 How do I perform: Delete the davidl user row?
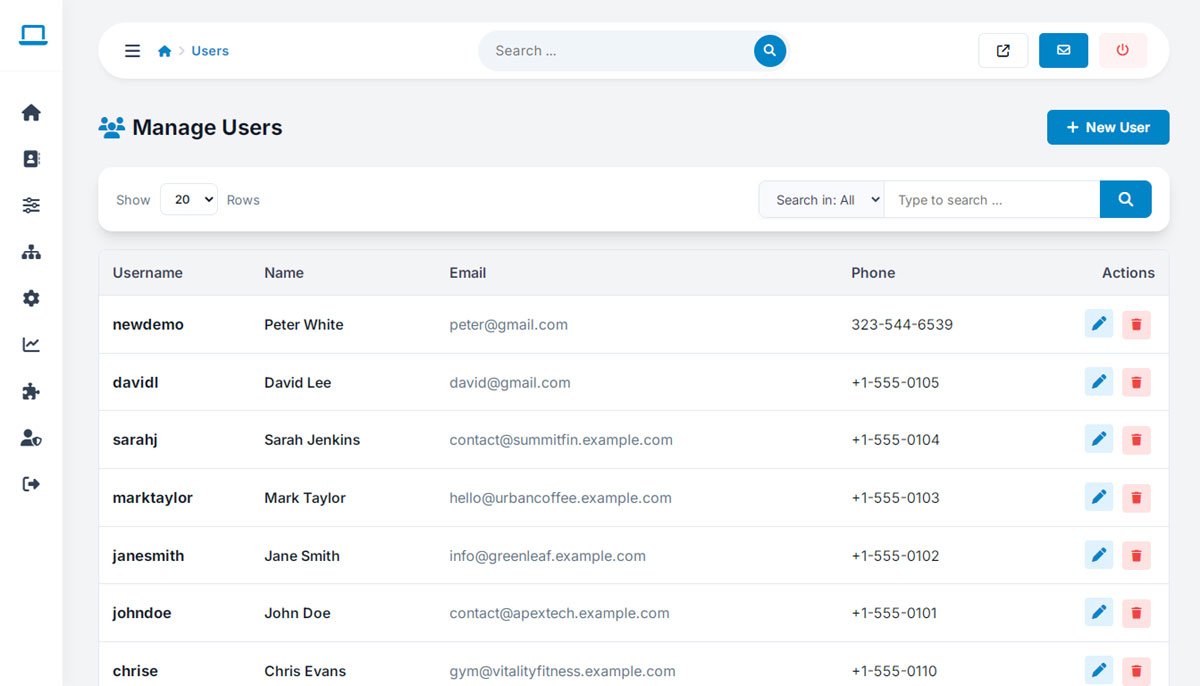(x=1136, y=382)
